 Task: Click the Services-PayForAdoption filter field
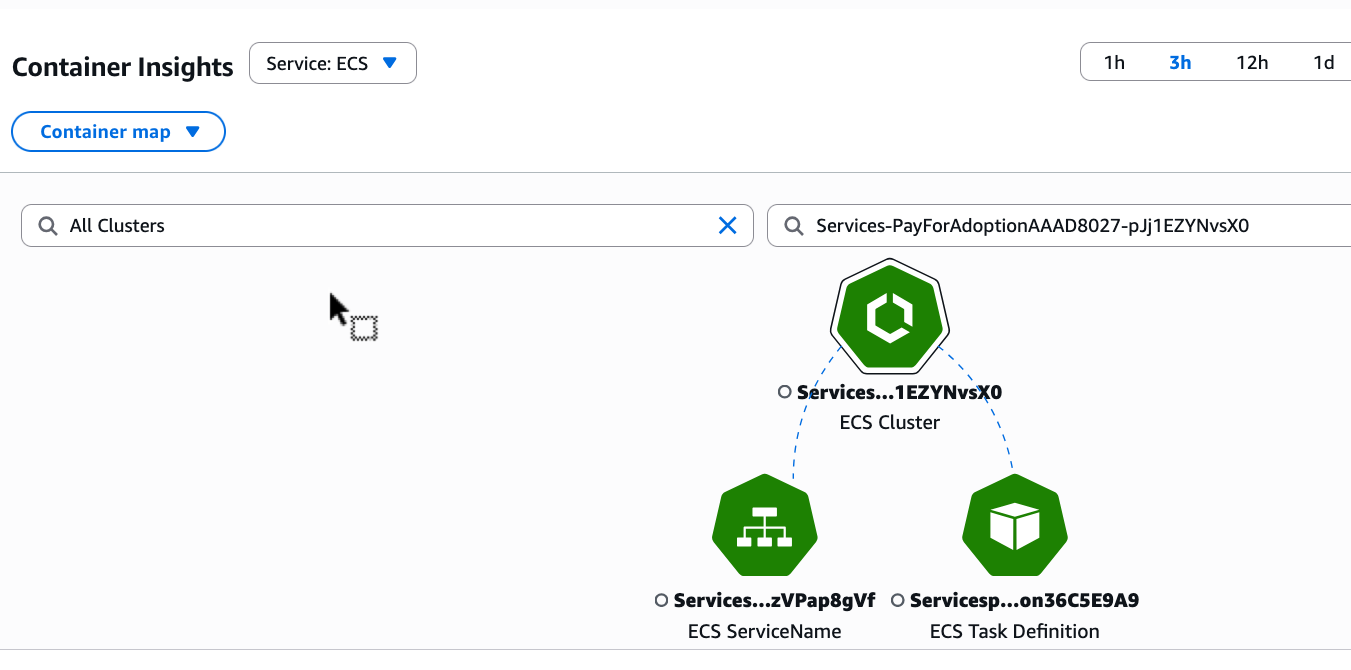coord(1060,226)
